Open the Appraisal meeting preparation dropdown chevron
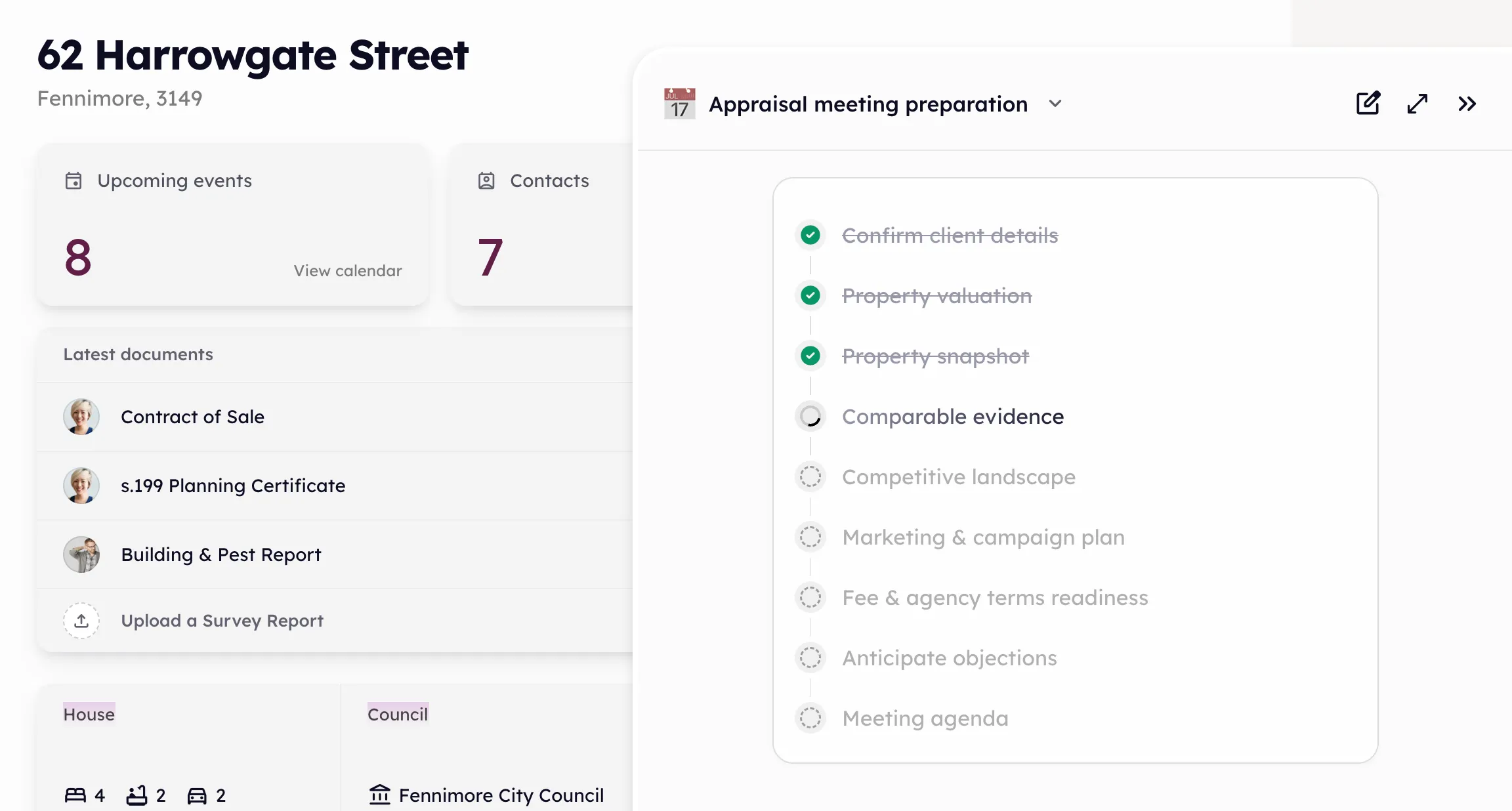The width and height of the screenshot is (1512, 811). [1055, 104]
